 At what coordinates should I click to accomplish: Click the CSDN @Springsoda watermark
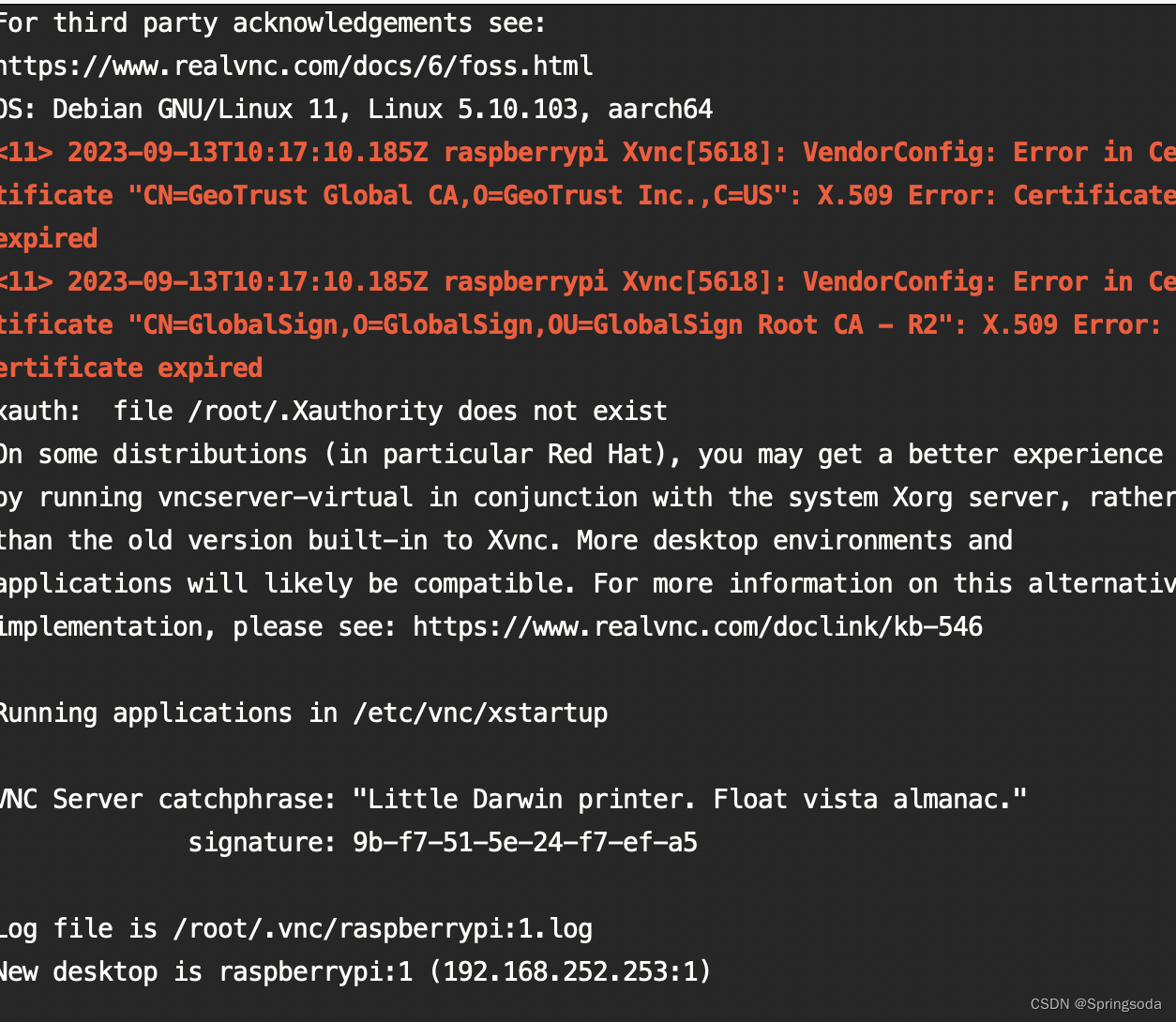pos(1095,1004)
